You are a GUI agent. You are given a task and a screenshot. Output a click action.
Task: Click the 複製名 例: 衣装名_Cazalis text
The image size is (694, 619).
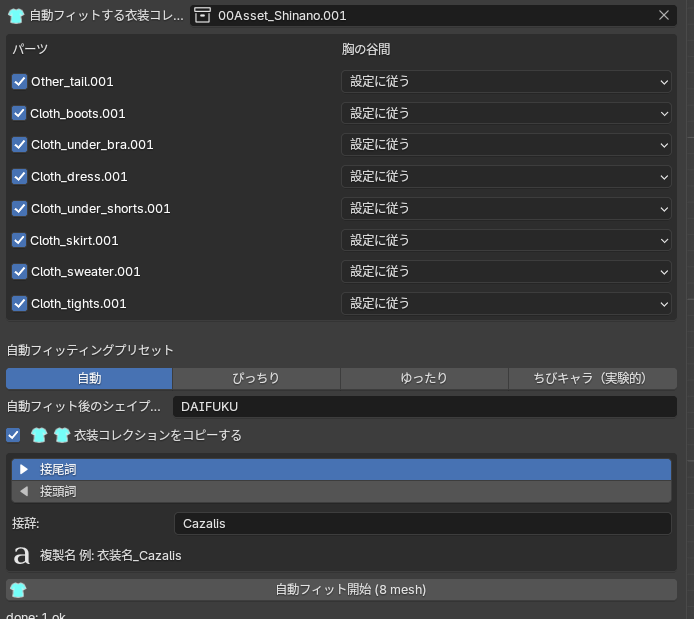[111, 556]
